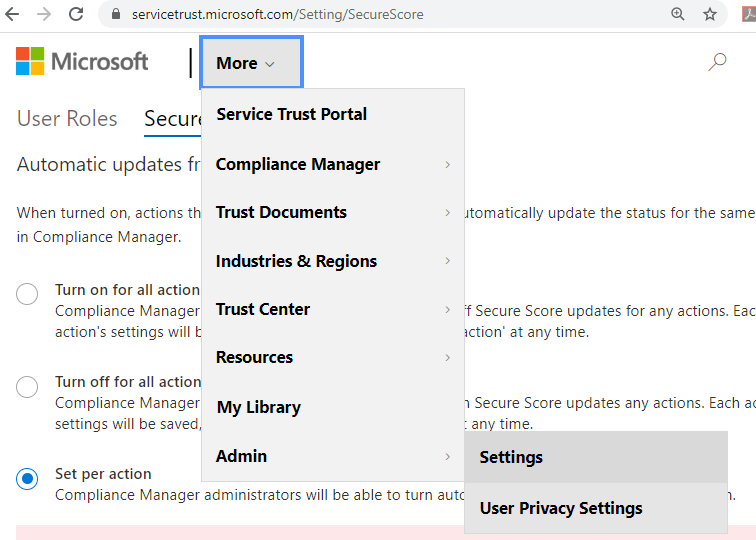Open My Library menu item
This screenshot has width=756, height=540.
click(258, 407)
